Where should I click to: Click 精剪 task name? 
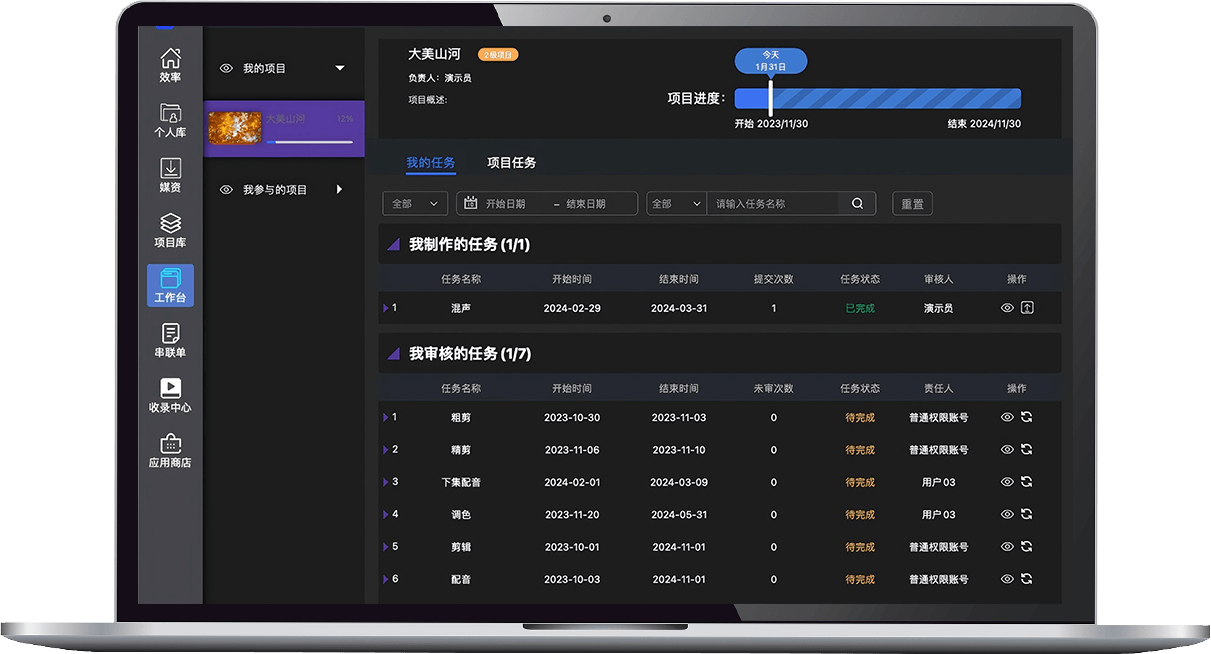[x=461, y=450]
